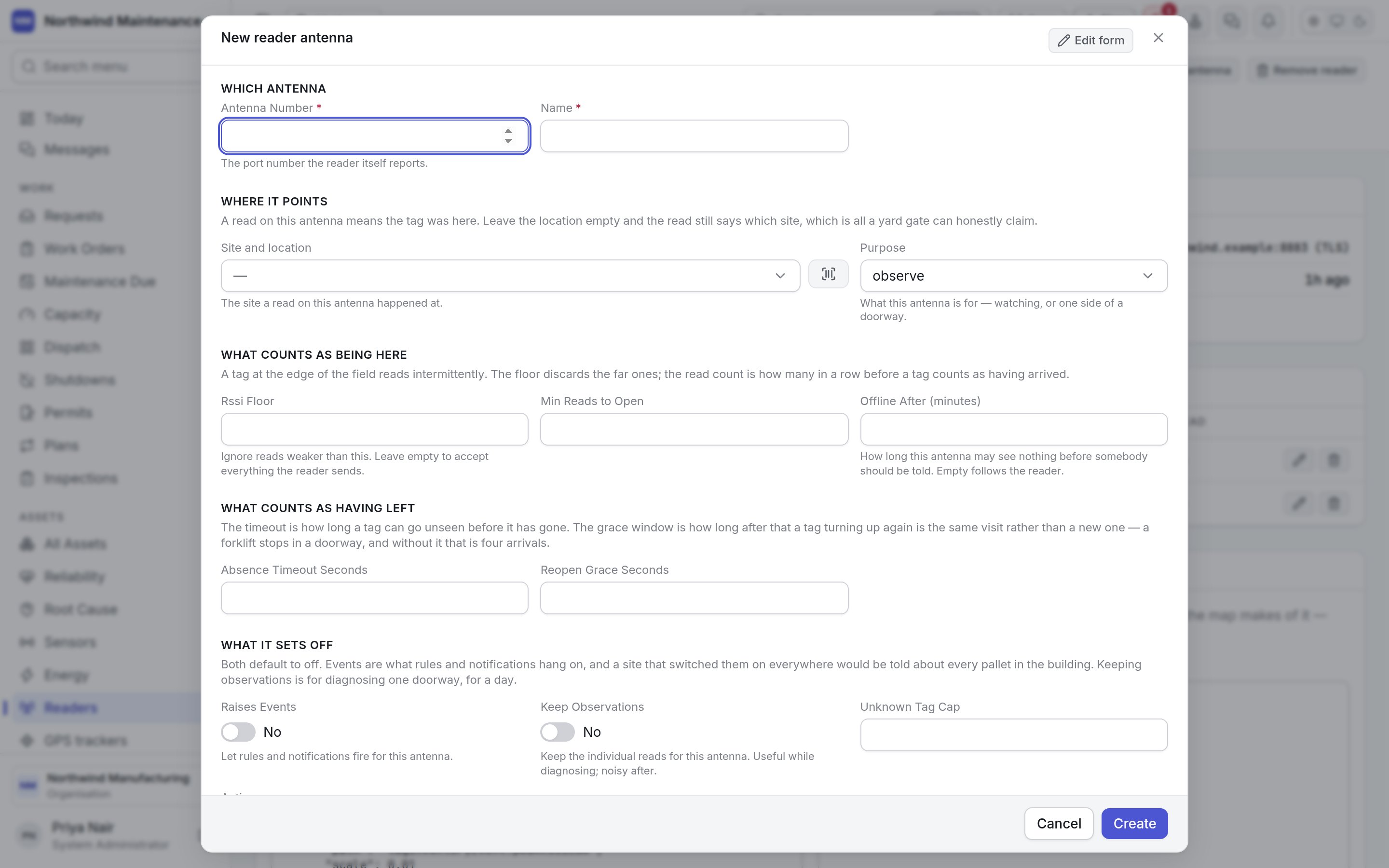
Task: Click the Requests icon in the sidebar
Action: [x=27, y=217]
